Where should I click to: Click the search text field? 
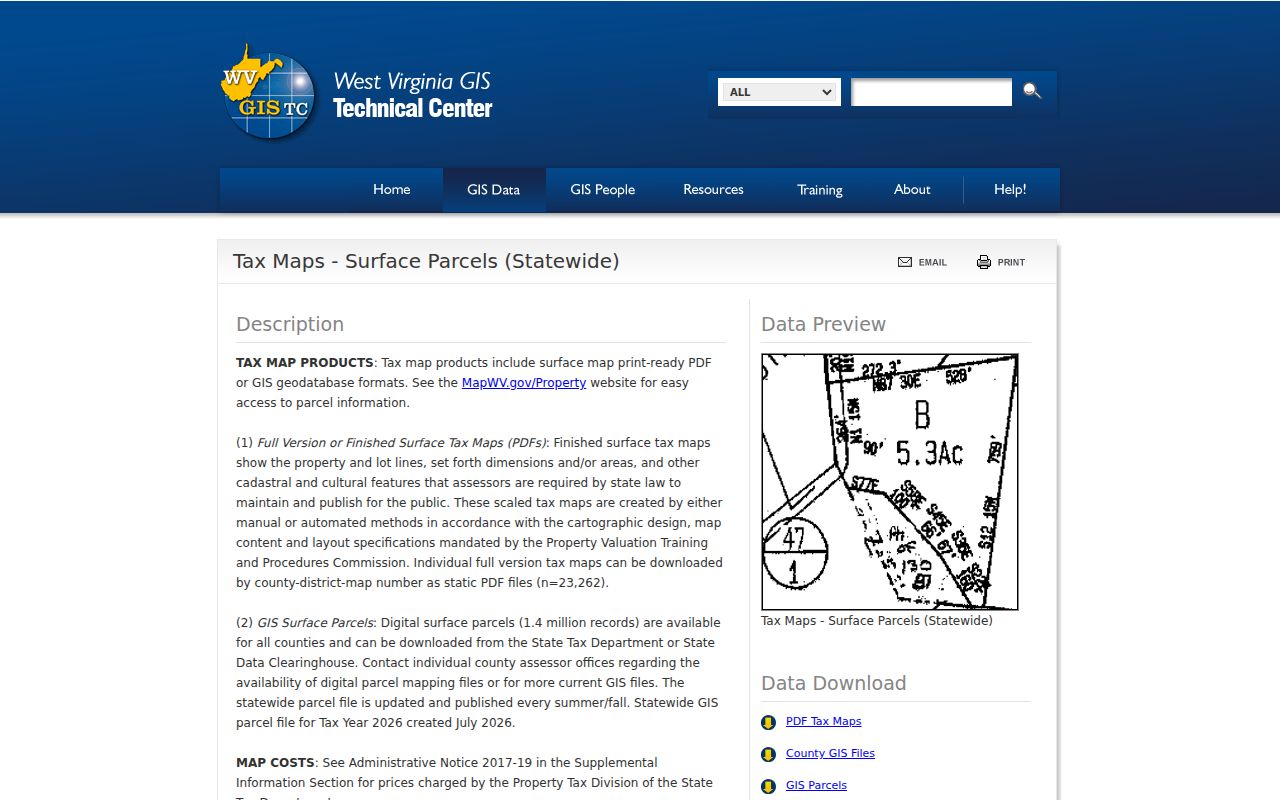[x=931, y=92]
